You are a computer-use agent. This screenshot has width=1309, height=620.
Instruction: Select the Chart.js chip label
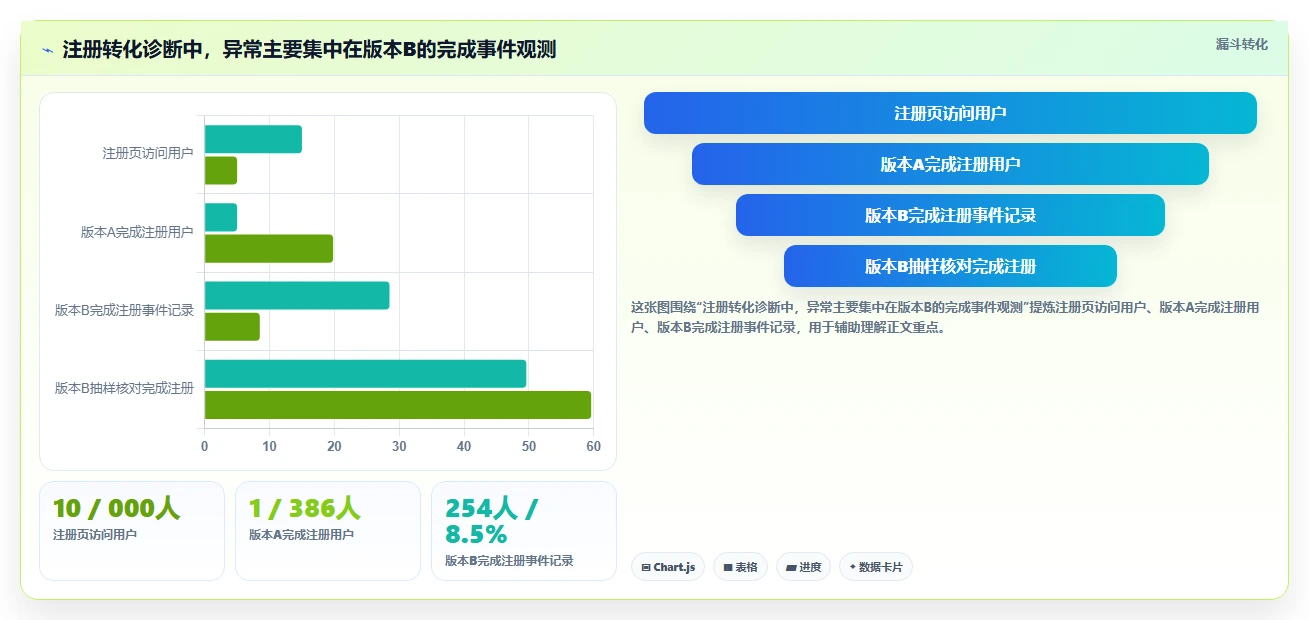(x=675, y=568)
